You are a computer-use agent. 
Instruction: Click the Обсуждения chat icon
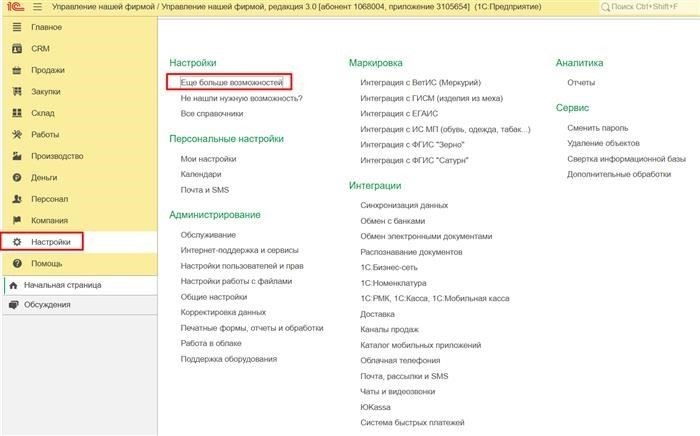pos(13,305)
